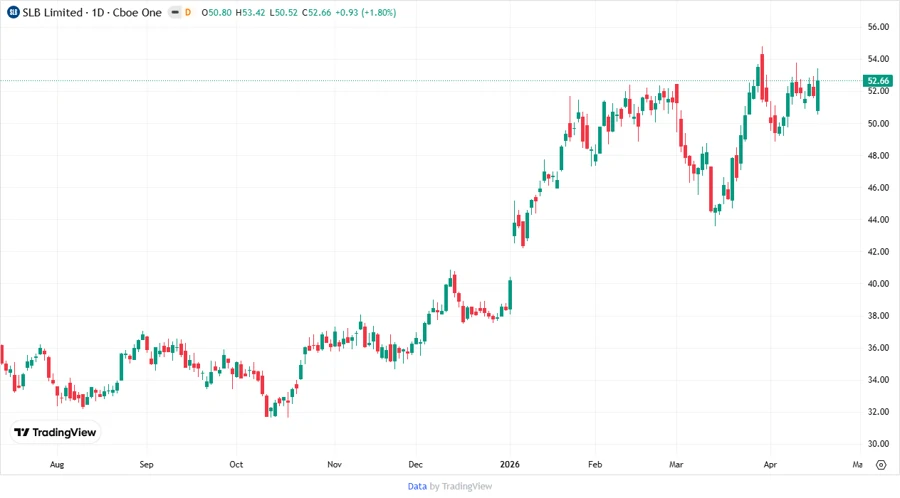This screenshot has height=498, width=900.
Task: Click the 'by TradingView' attribution text
Action: 461,487
